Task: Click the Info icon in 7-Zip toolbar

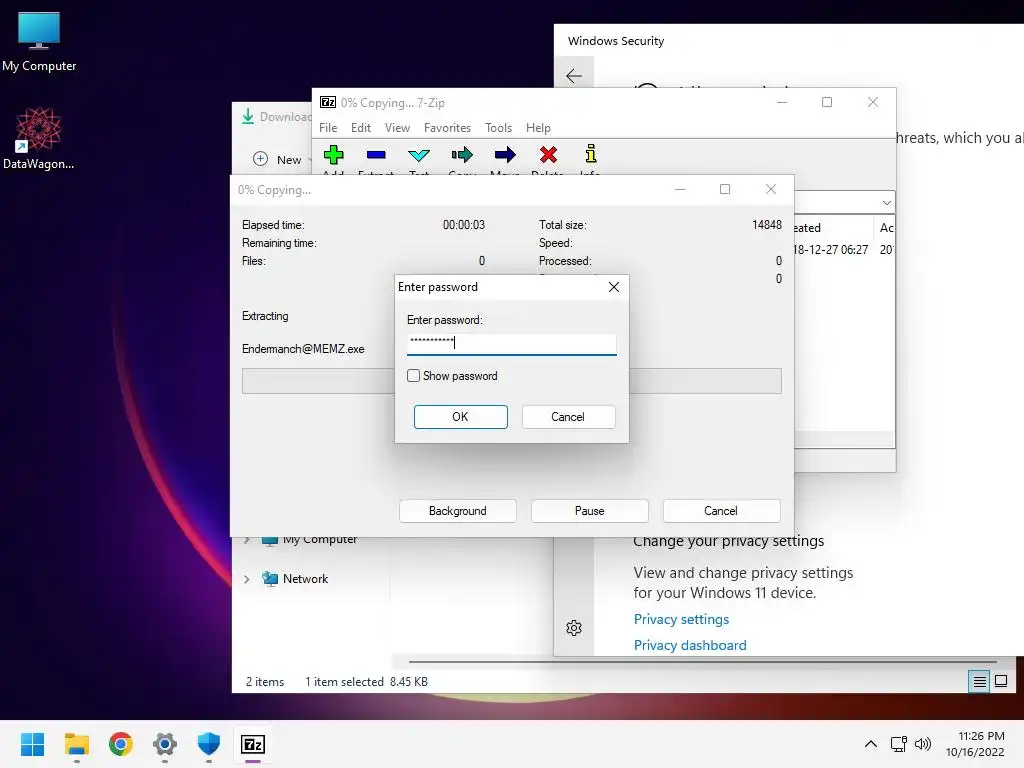Action: (x=590, y=153)
